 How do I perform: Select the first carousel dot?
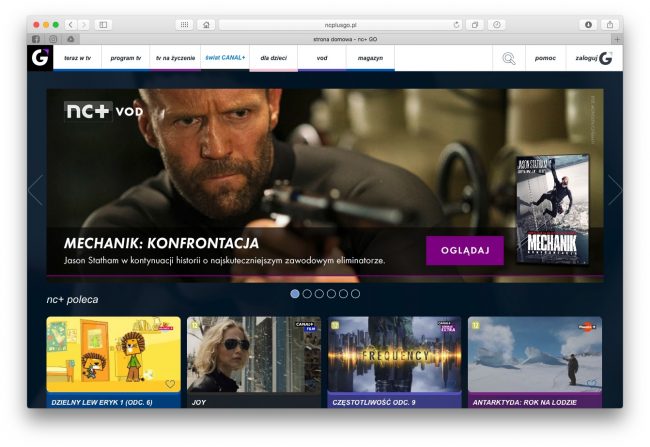coord(295,294)
